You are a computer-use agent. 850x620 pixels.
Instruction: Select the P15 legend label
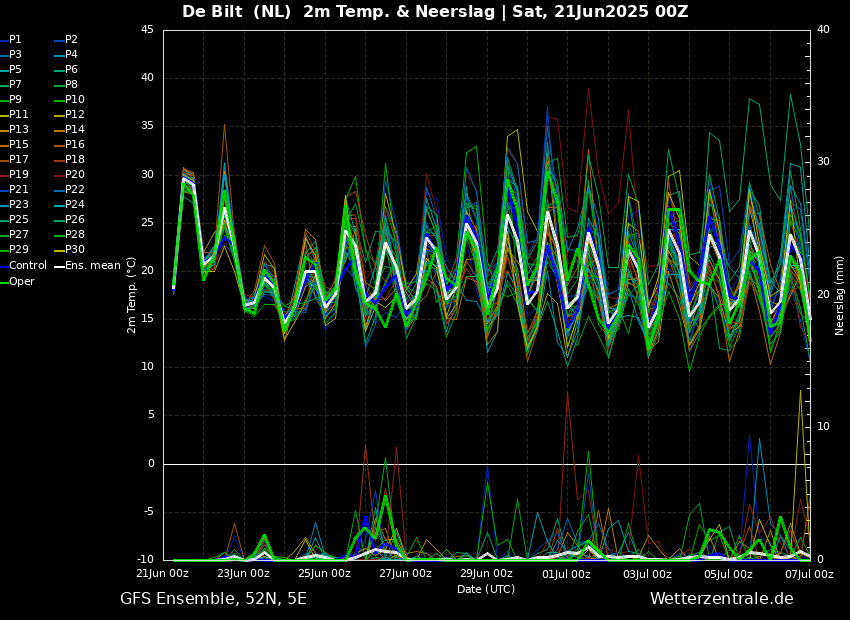18,145
